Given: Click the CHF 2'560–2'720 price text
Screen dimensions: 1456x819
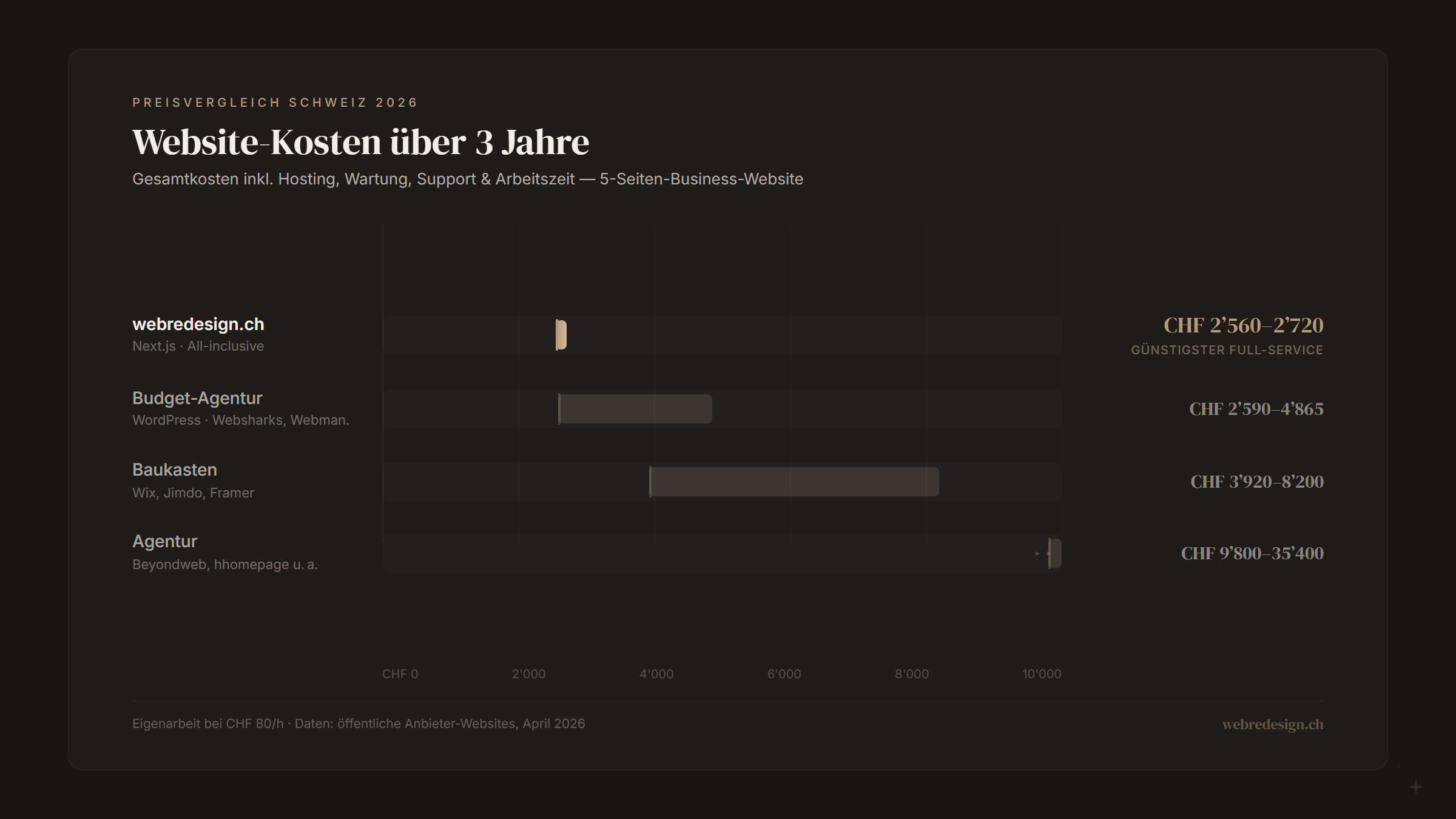Looking at the screenshot, I should coord(1244,325).
